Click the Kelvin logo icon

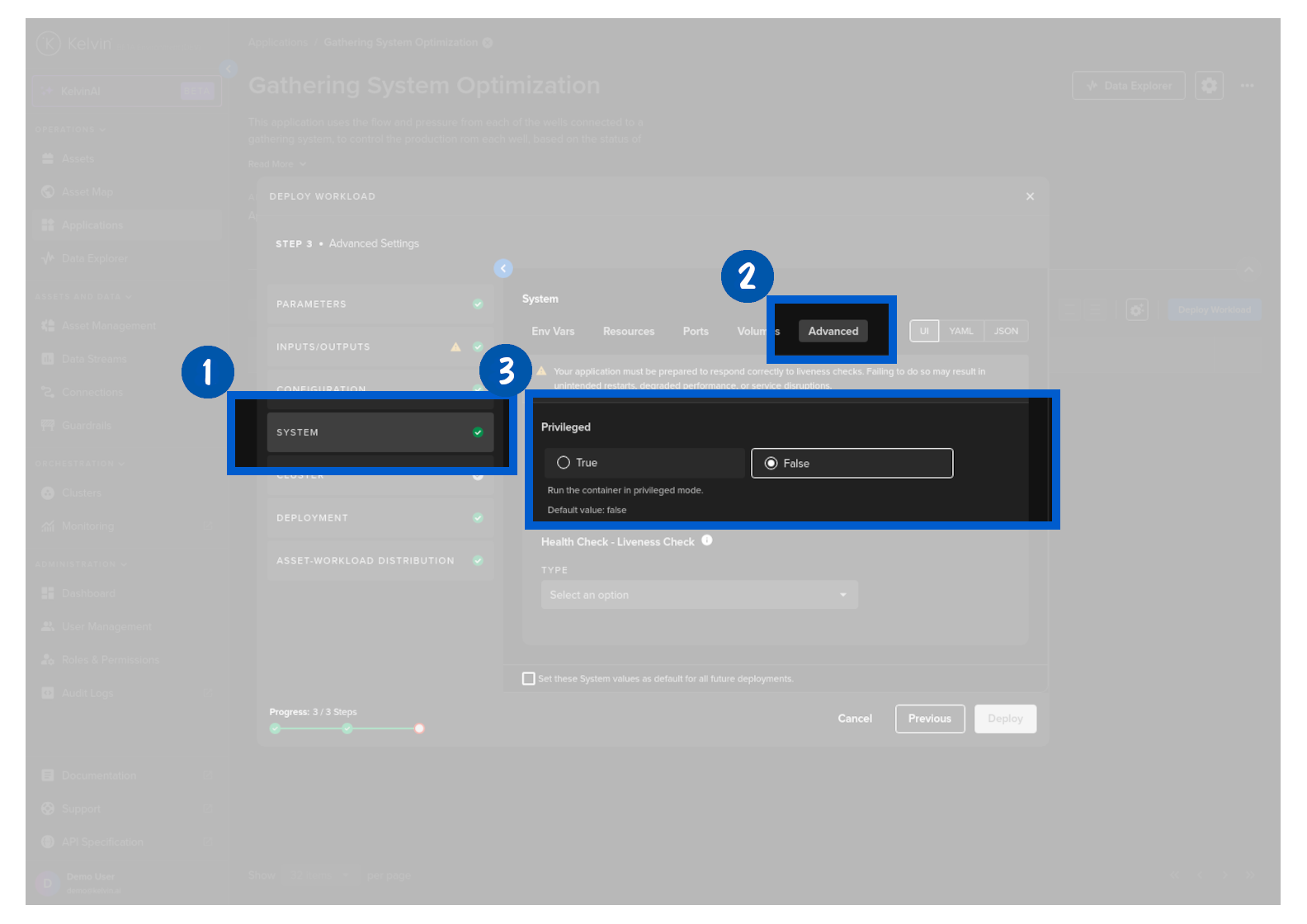point(49,43)
